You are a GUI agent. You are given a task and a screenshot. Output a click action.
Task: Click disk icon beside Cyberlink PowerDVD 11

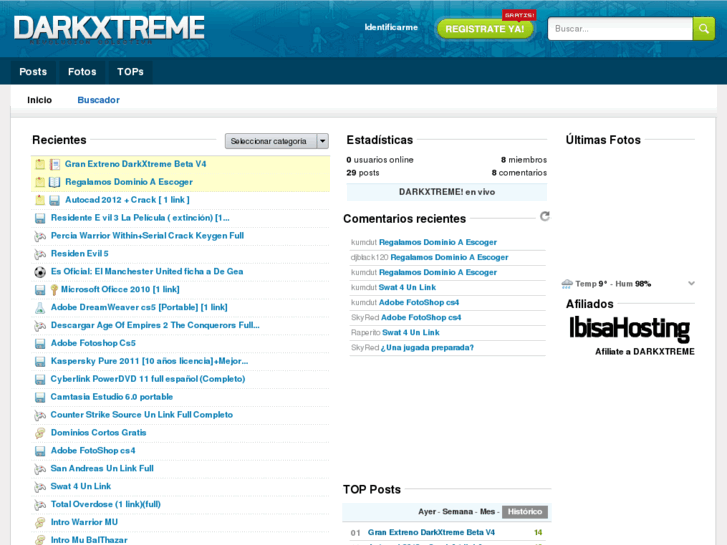point(40,379)
